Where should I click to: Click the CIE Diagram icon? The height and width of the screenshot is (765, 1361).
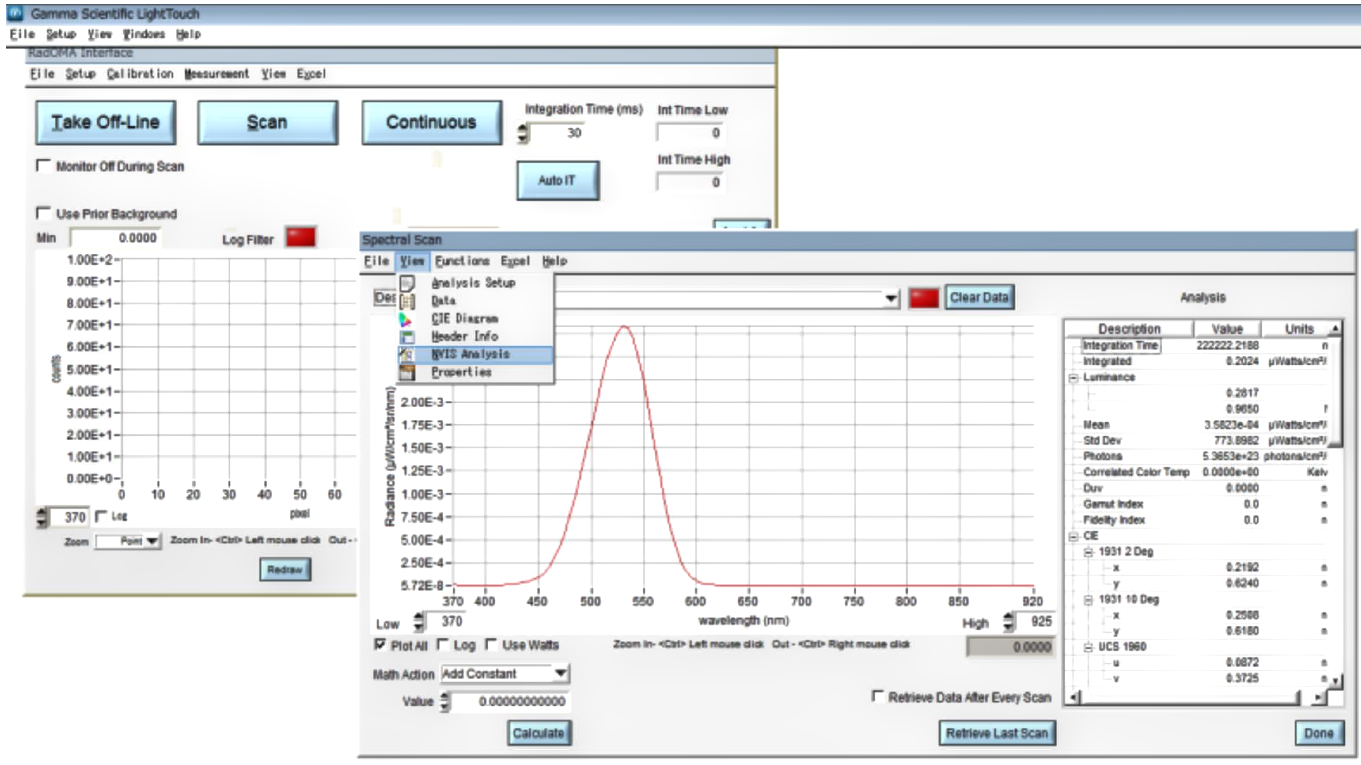[x=407, y=319]
